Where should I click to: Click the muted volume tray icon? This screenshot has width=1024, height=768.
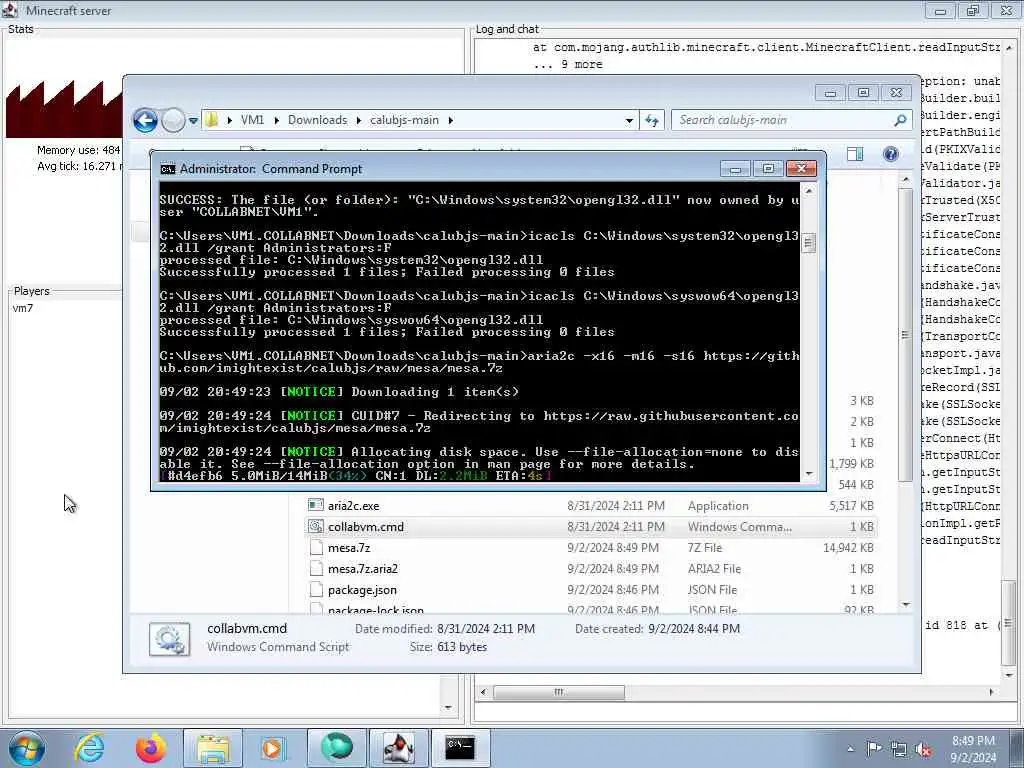[x=923, y=749]
